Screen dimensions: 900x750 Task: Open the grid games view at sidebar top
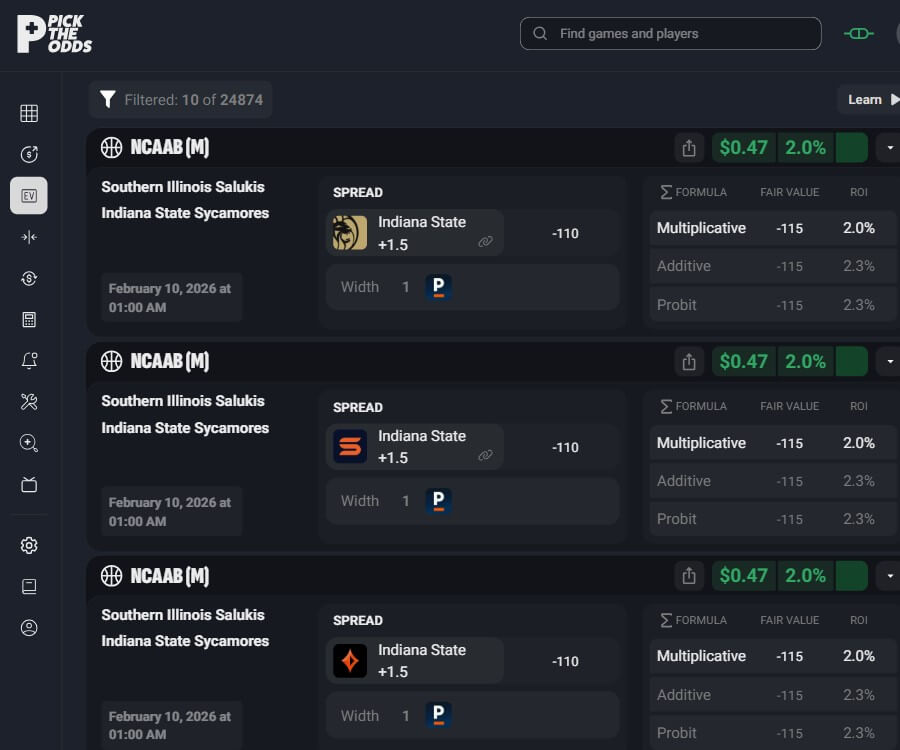point(29,113)
